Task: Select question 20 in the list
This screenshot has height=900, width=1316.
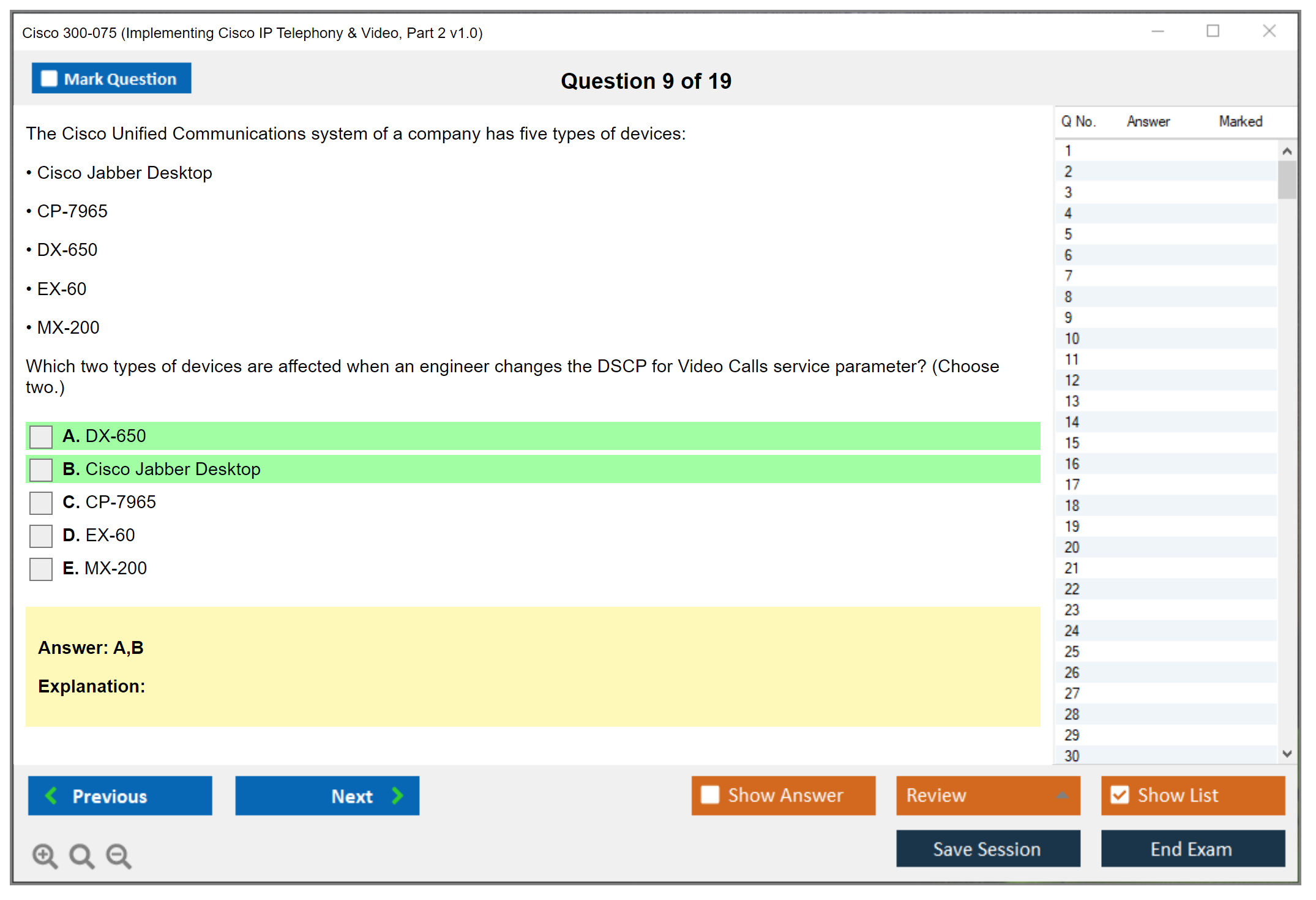Action: (1072, 547)
